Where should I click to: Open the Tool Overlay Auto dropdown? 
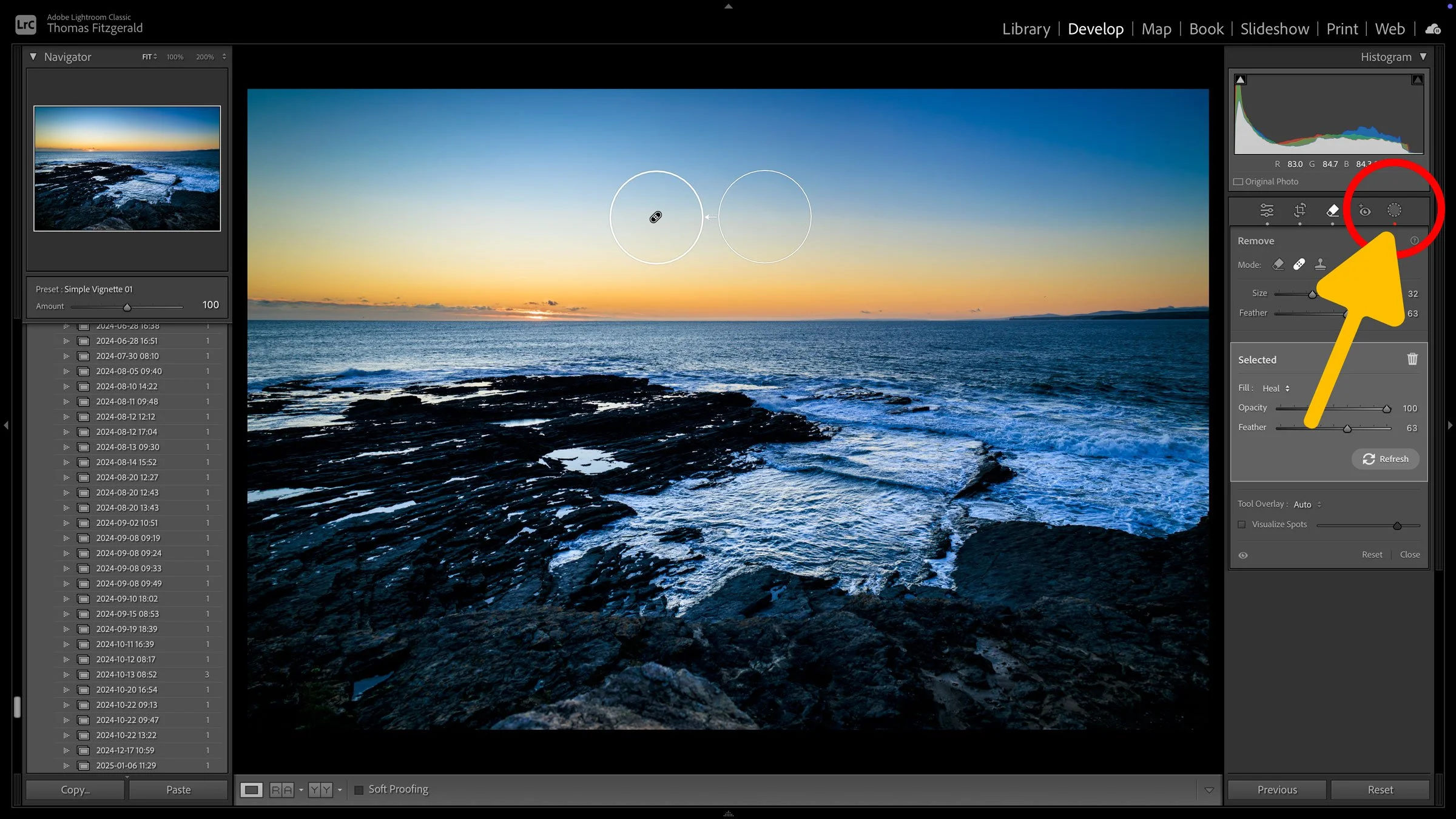(1307, 505)
